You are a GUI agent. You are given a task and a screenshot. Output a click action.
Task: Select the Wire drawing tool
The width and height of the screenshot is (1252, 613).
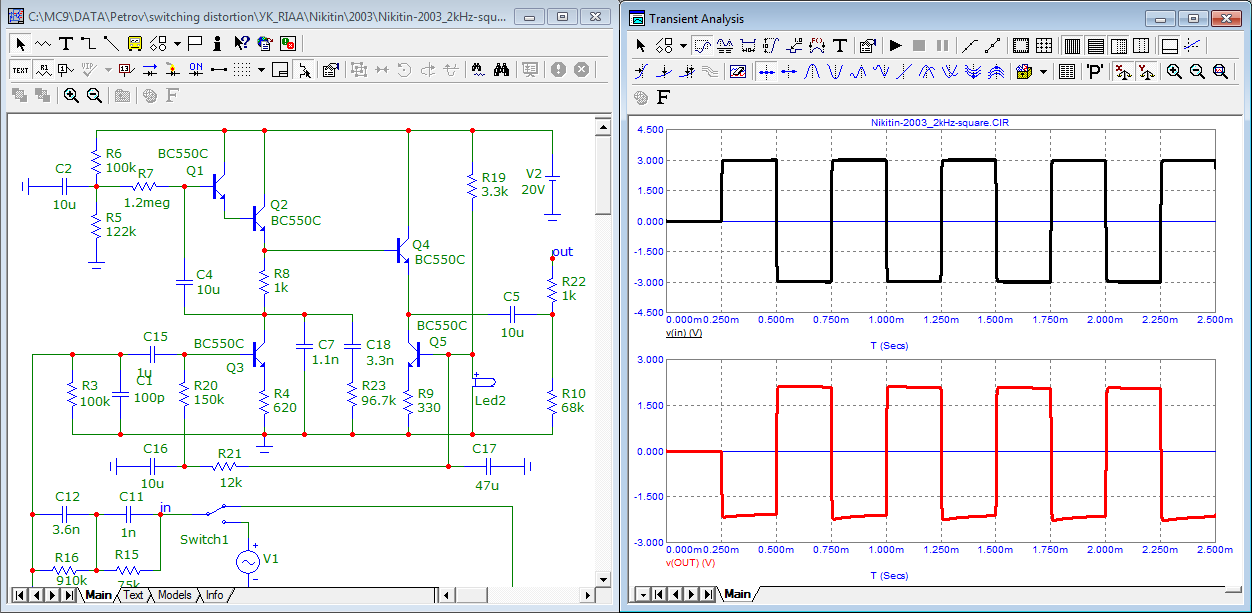(88, 43)
